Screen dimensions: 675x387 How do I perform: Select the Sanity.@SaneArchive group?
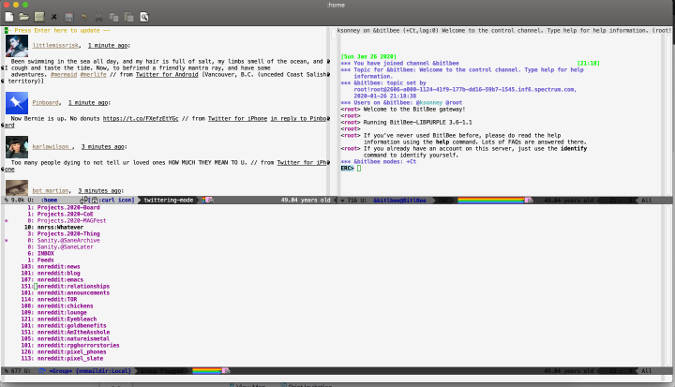[68, 240]
